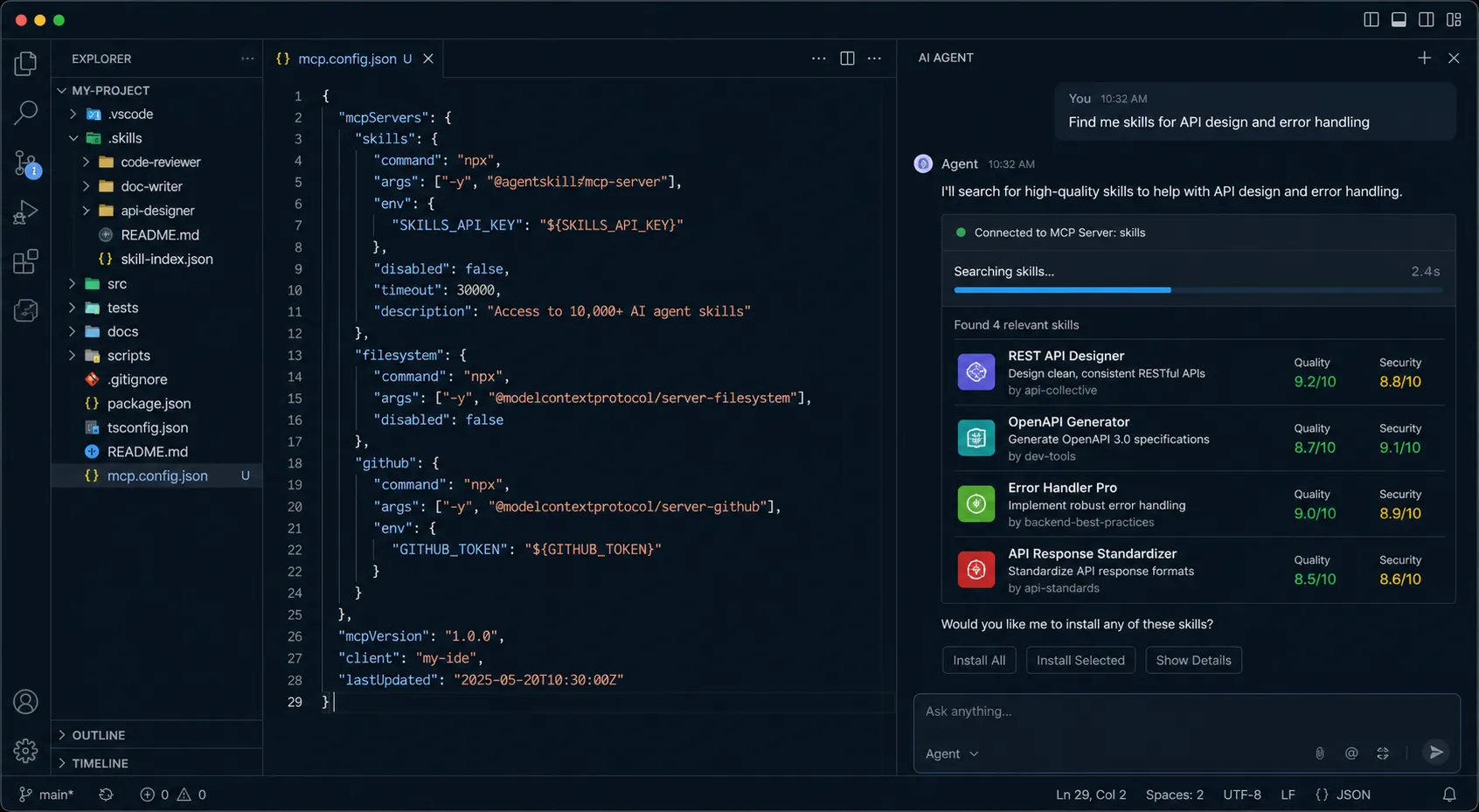Screen dimensions: 1479x812
Task: Click the Searching skills progress bar
Action: [1198, 289]
